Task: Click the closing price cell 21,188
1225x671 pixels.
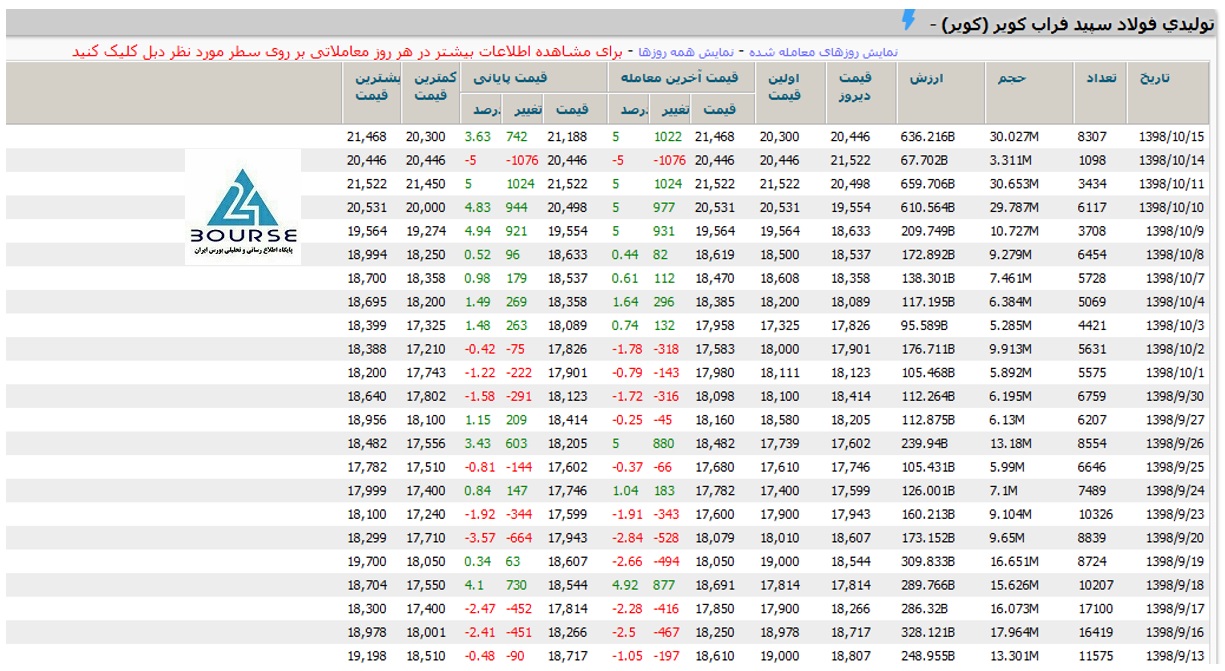Action: click(x=567, y=137)
